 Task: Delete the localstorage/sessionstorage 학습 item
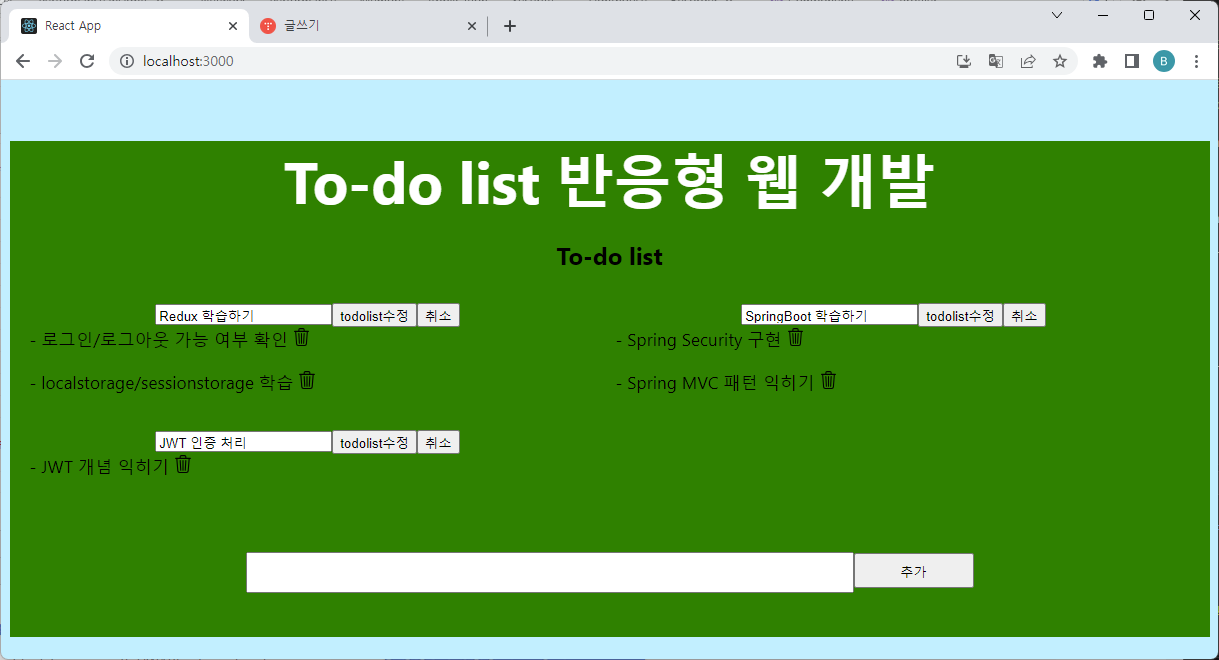(308, 380)
